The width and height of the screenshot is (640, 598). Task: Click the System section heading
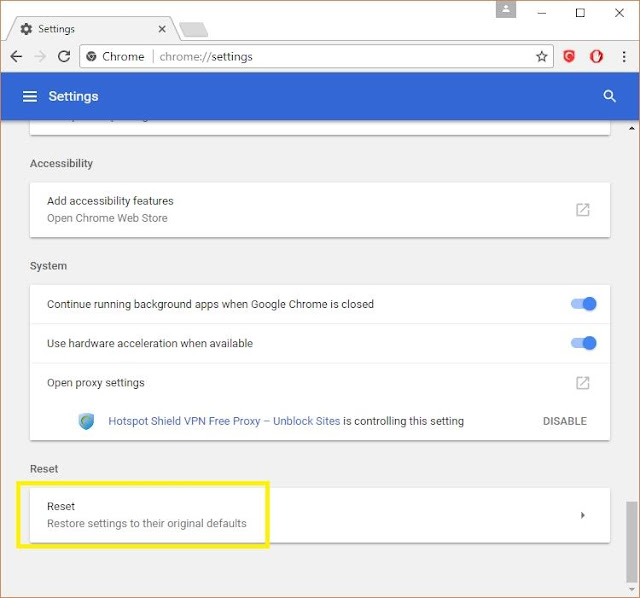[48, 266]
